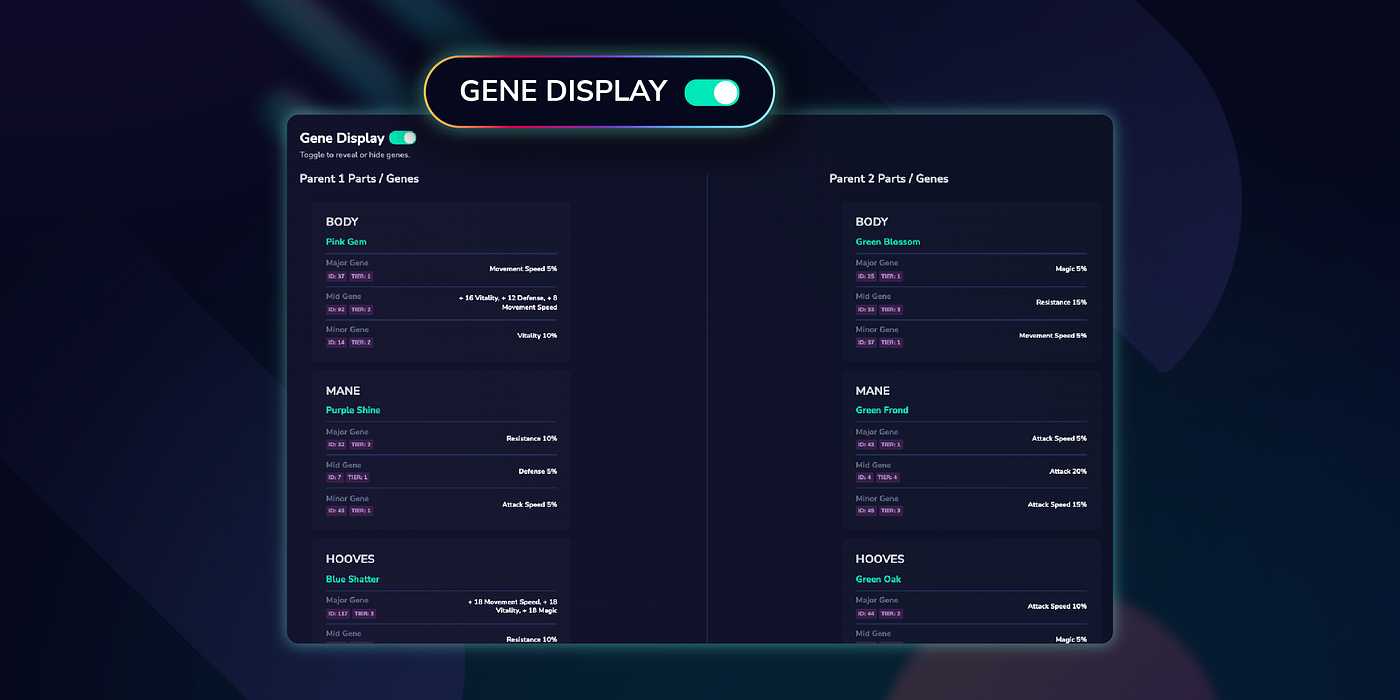1400x700 pixels.
Task: Click 'ID: 45' badge under Green Frond Minor Gene
Action: (866, 510)
